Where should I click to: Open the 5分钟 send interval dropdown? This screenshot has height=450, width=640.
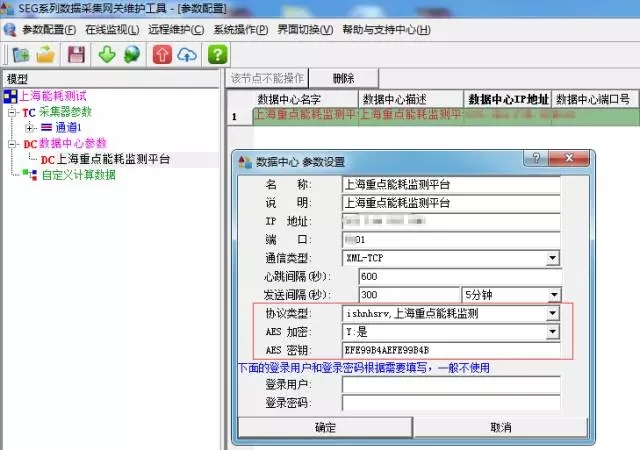(x=553, y=294)
